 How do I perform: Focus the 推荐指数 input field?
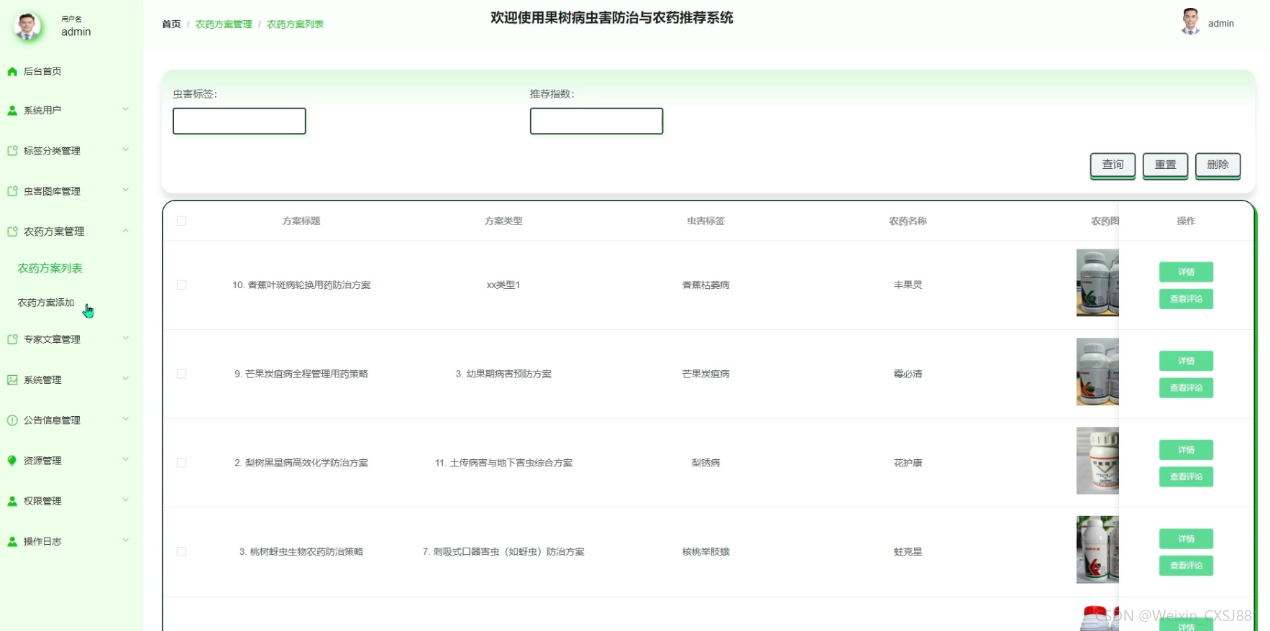(596, 121)
